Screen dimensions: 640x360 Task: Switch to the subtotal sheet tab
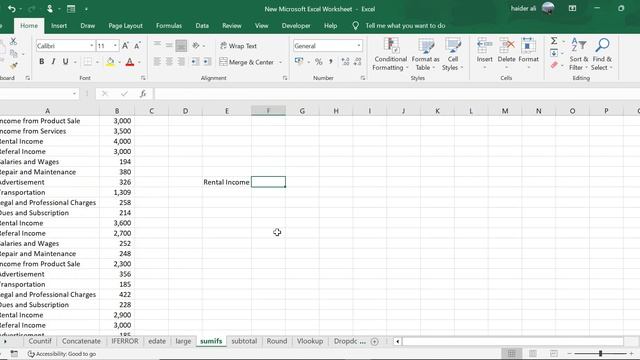point(244,341)
